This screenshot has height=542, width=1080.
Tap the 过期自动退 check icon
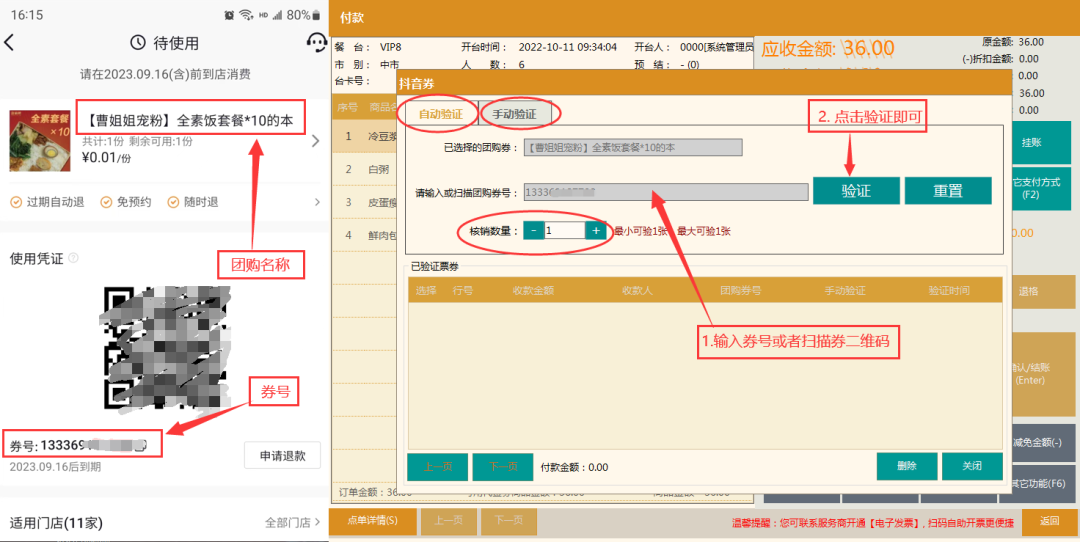click(15, 202)
